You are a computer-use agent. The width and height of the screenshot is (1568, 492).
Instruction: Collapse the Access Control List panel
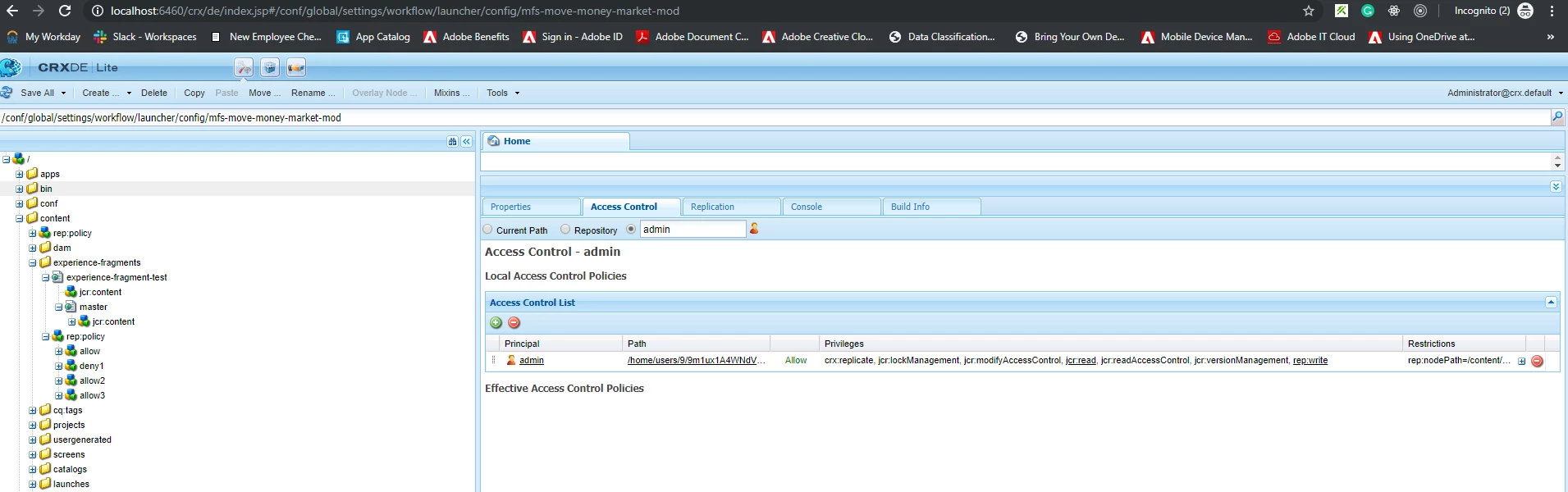[x=1551, y=302]
